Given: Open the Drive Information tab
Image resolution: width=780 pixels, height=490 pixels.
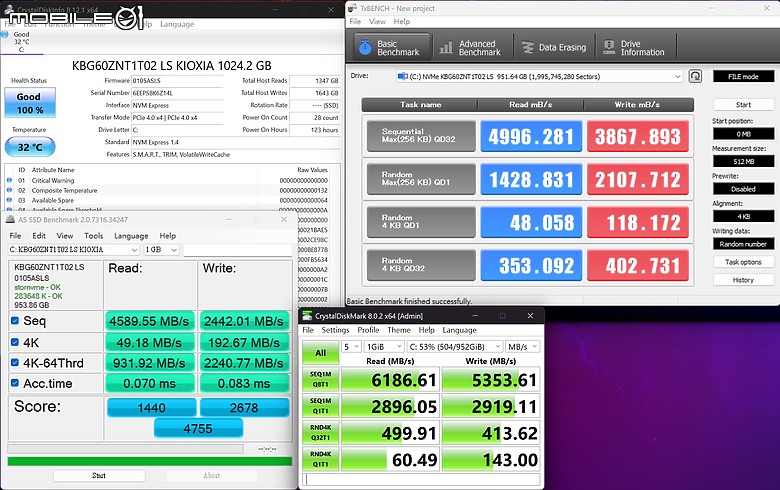Looking at the screenshot, I should click(635, 47).
